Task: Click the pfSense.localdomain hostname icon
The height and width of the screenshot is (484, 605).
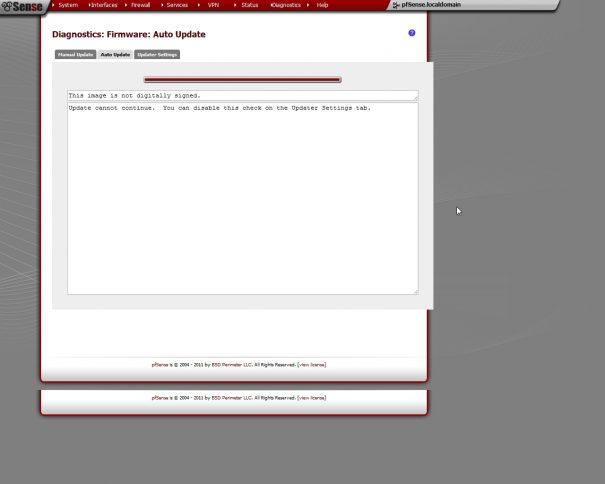Action: tap(396, 5)
